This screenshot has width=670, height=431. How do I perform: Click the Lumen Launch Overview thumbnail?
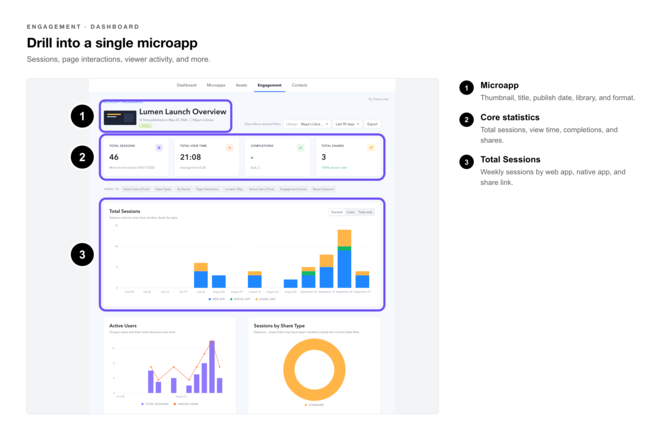pyautogui.click(x=120, y=117)
